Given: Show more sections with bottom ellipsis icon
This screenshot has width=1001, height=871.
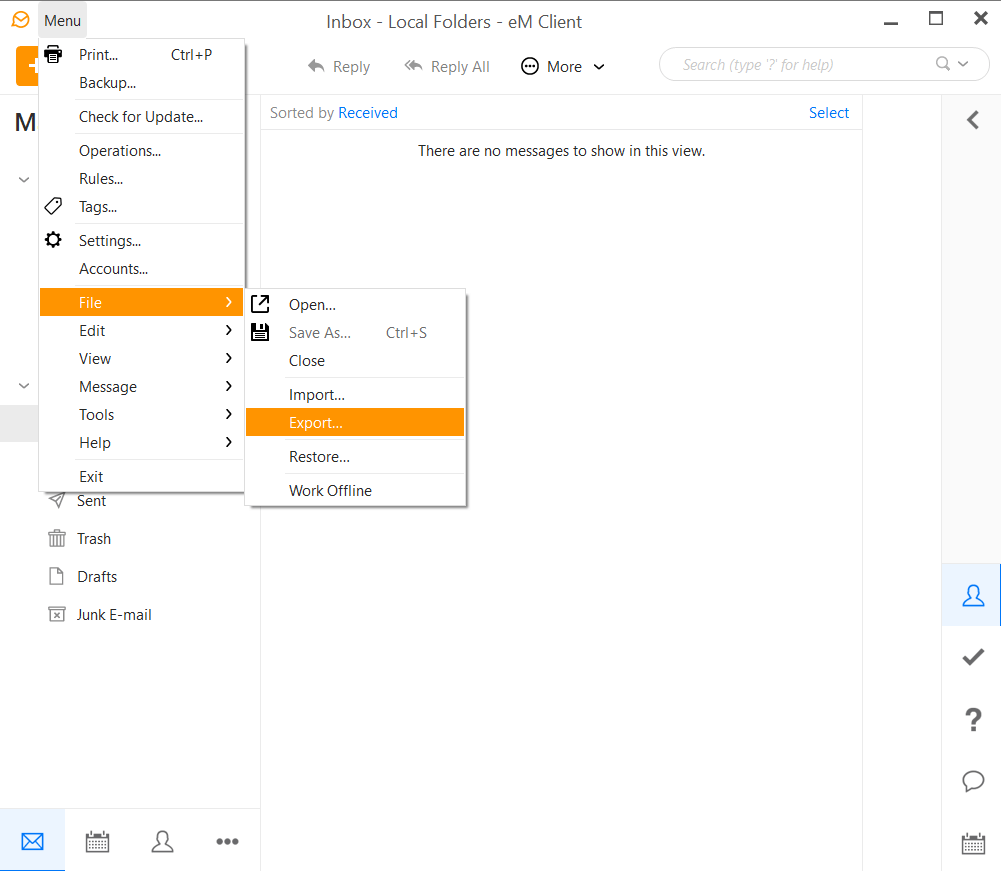Looking at the screenshot, I should [227, 841].
